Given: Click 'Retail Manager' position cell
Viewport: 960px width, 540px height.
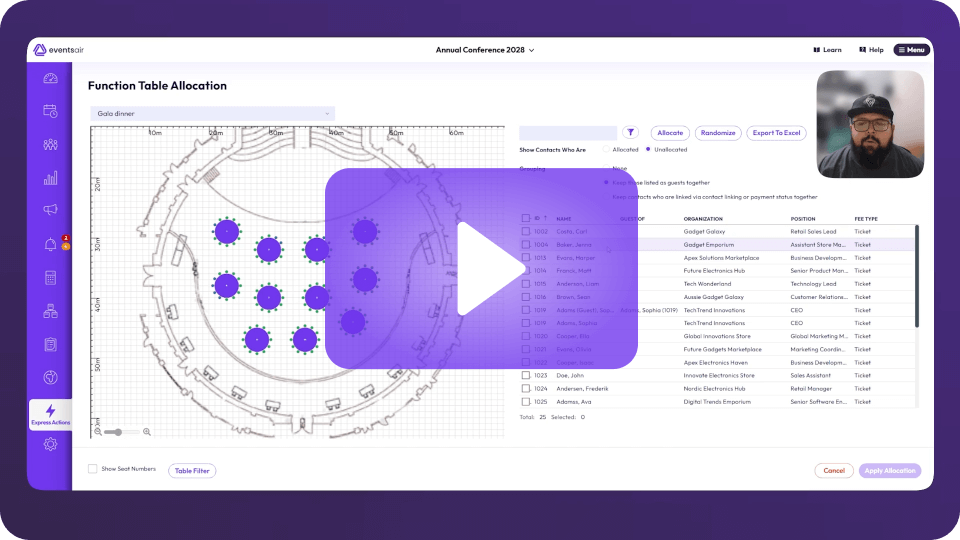Looking at the screenshot, I should coord(811,389).
